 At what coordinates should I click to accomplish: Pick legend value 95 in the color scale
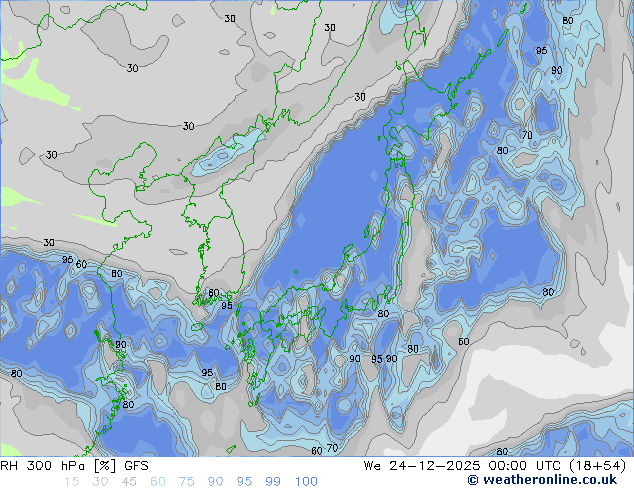[244, 482]
